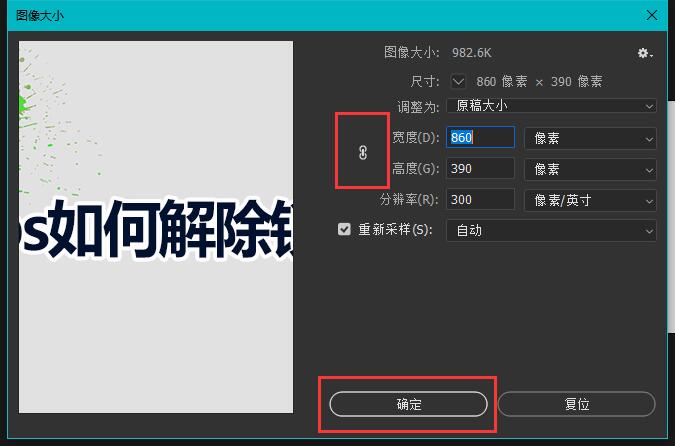This screenshot has height=446, width=675.
Task: Open the 调整为 原稿大小 dropdown
Action: click(551, 106)
